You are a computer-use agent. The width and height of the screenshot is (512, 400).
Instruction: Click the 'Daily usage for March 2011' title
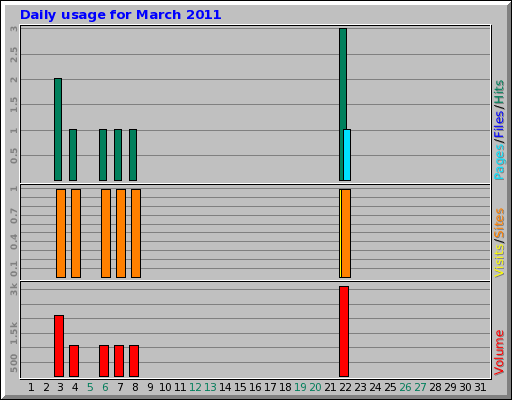pos(120,15)
